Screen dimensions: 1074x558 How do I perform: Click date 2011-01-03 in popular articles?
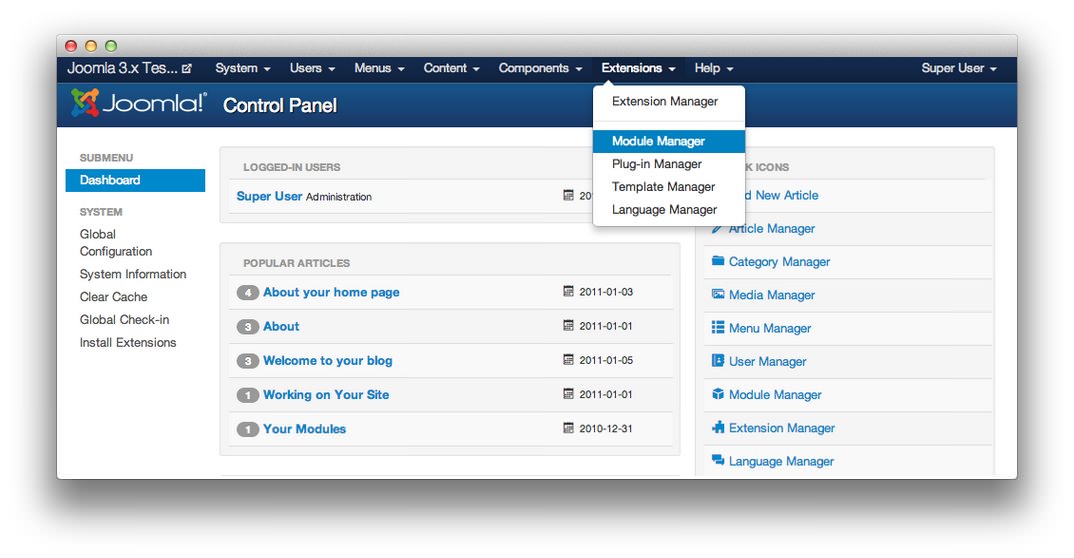pos(606,292)
